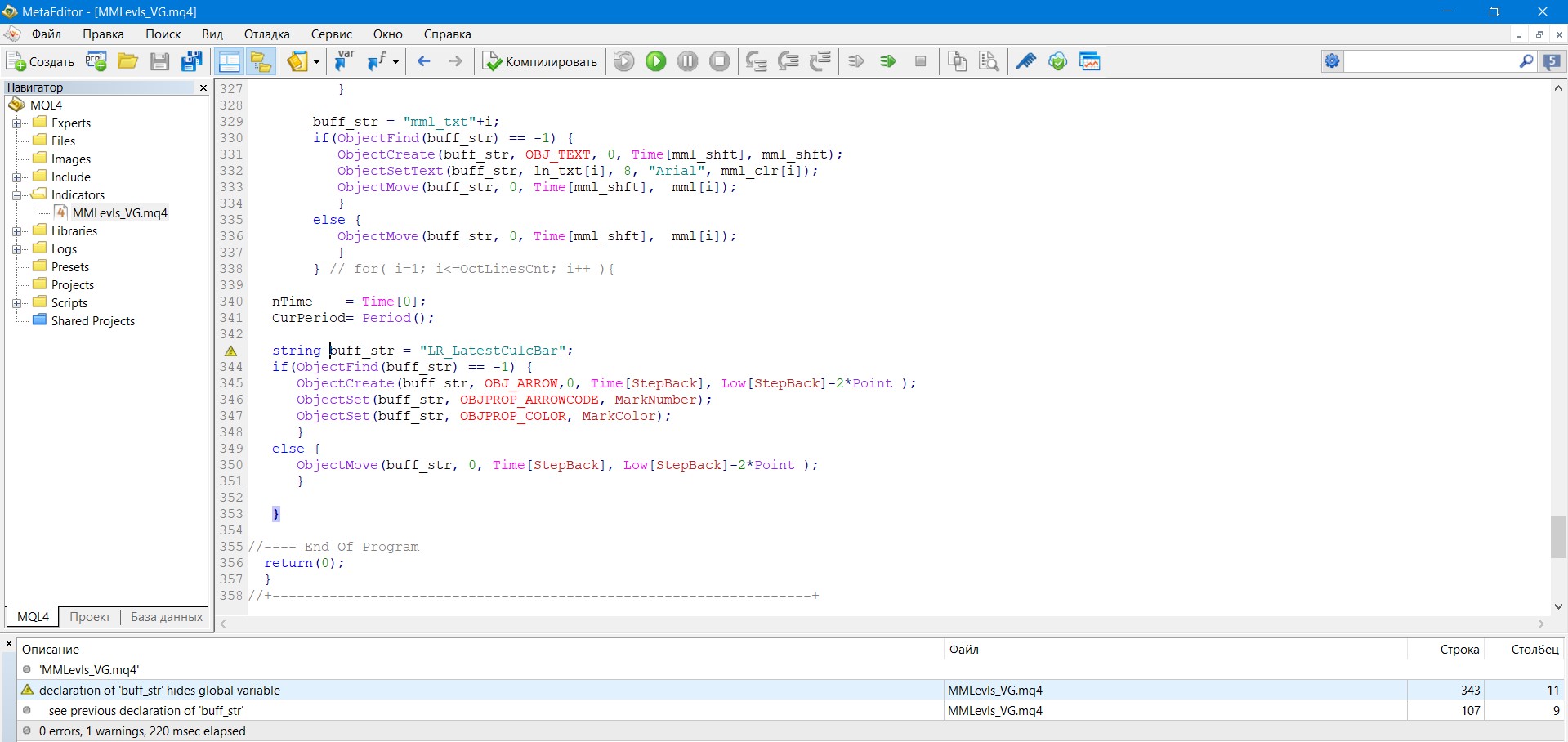Expand the Scripts folder node
The height and width of the screenshot is (742, 1568).
tap(16, 303)
